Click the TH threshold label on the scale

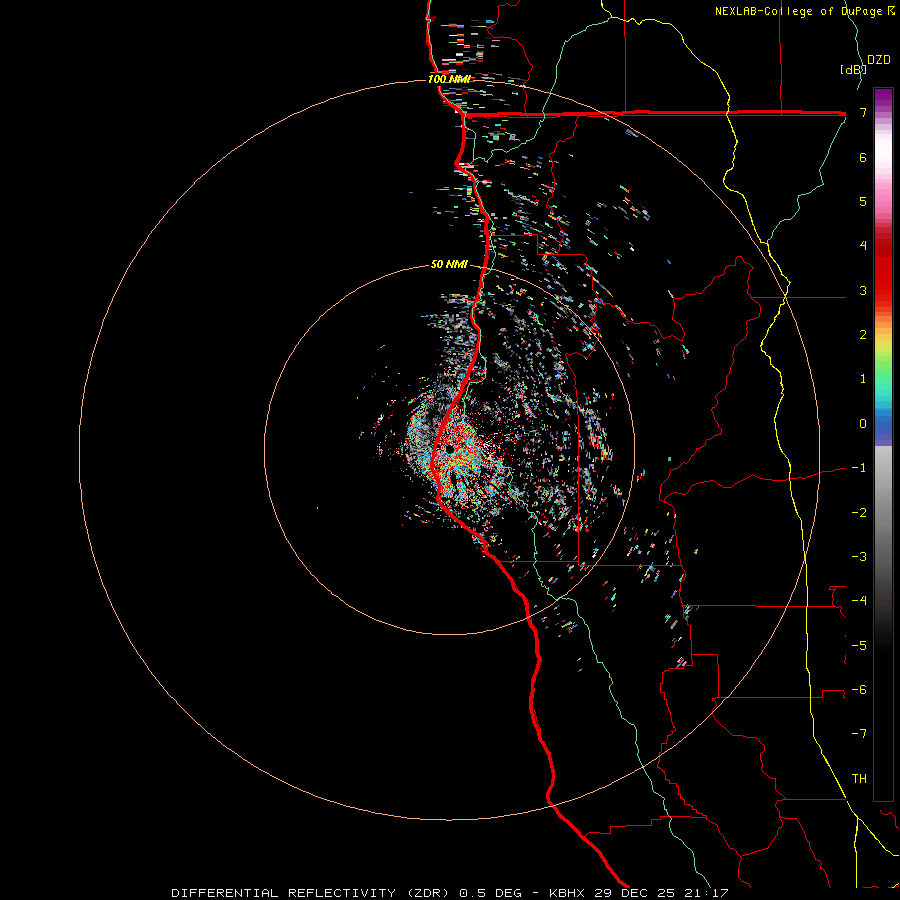click(859, 779)
